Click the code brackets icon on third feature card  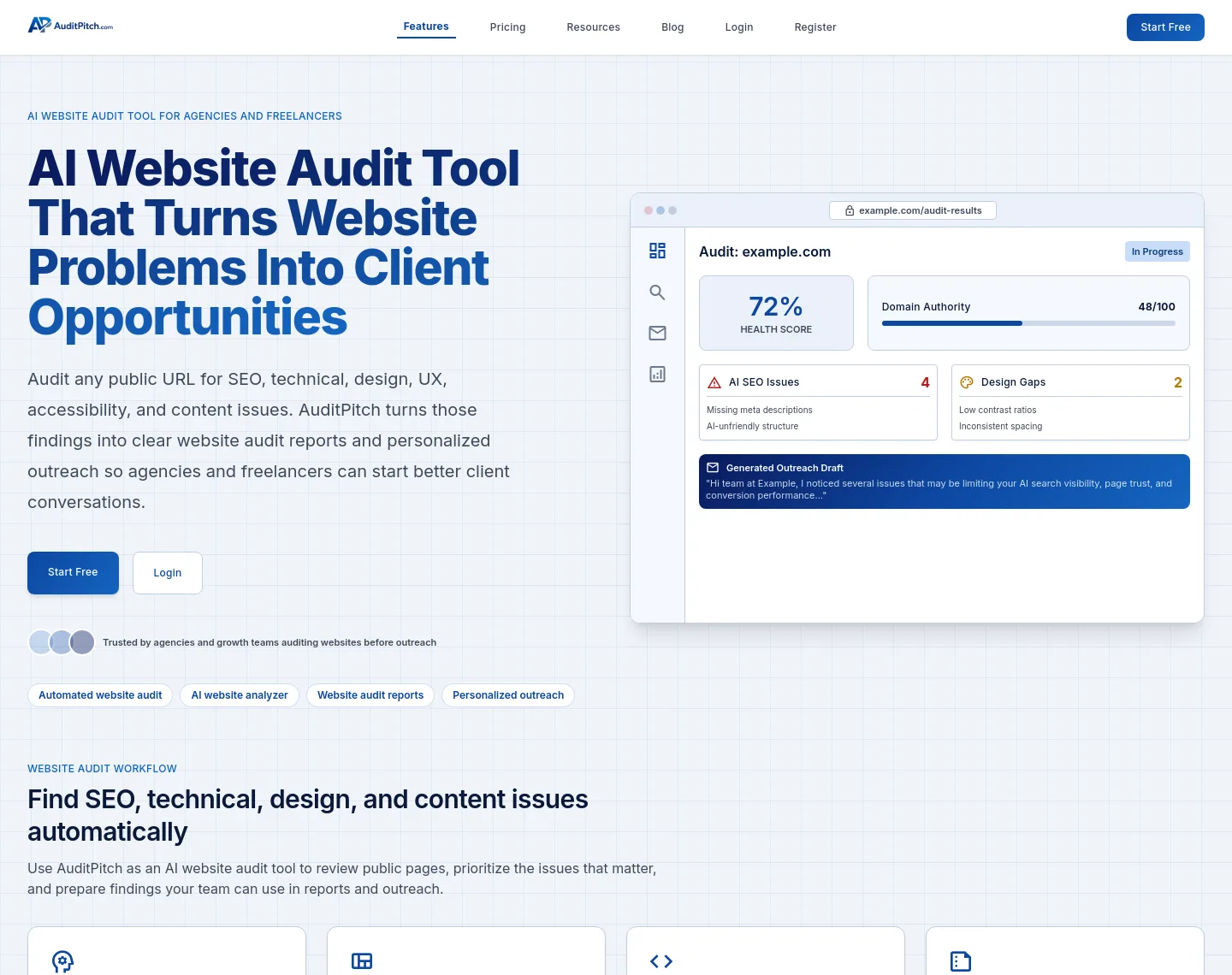point(661,961)
